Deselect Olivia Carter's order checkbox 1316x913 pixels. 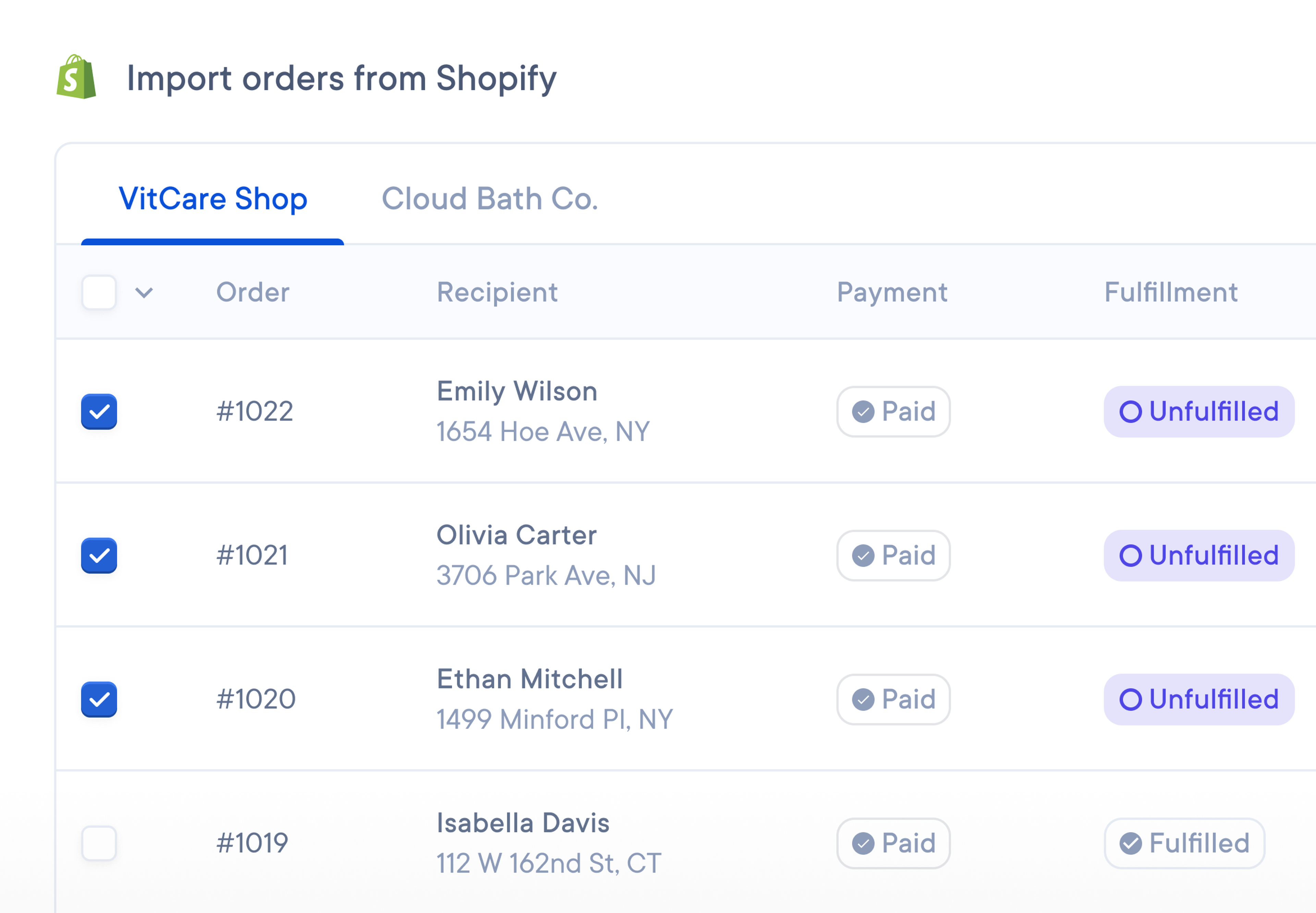(x=99, y=555)
